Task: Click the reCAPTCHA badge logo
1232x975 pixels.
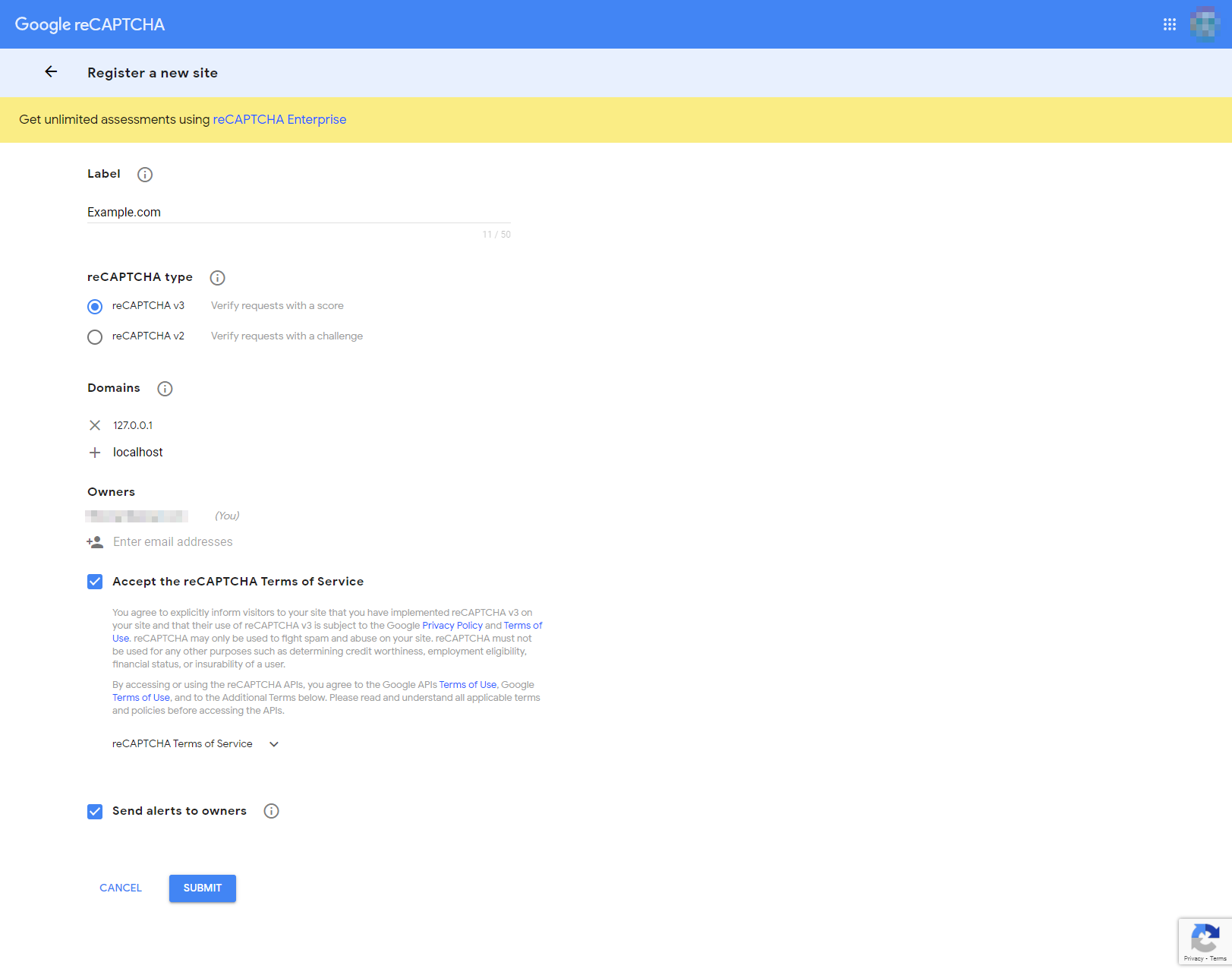Action: tap(1205, 937)
